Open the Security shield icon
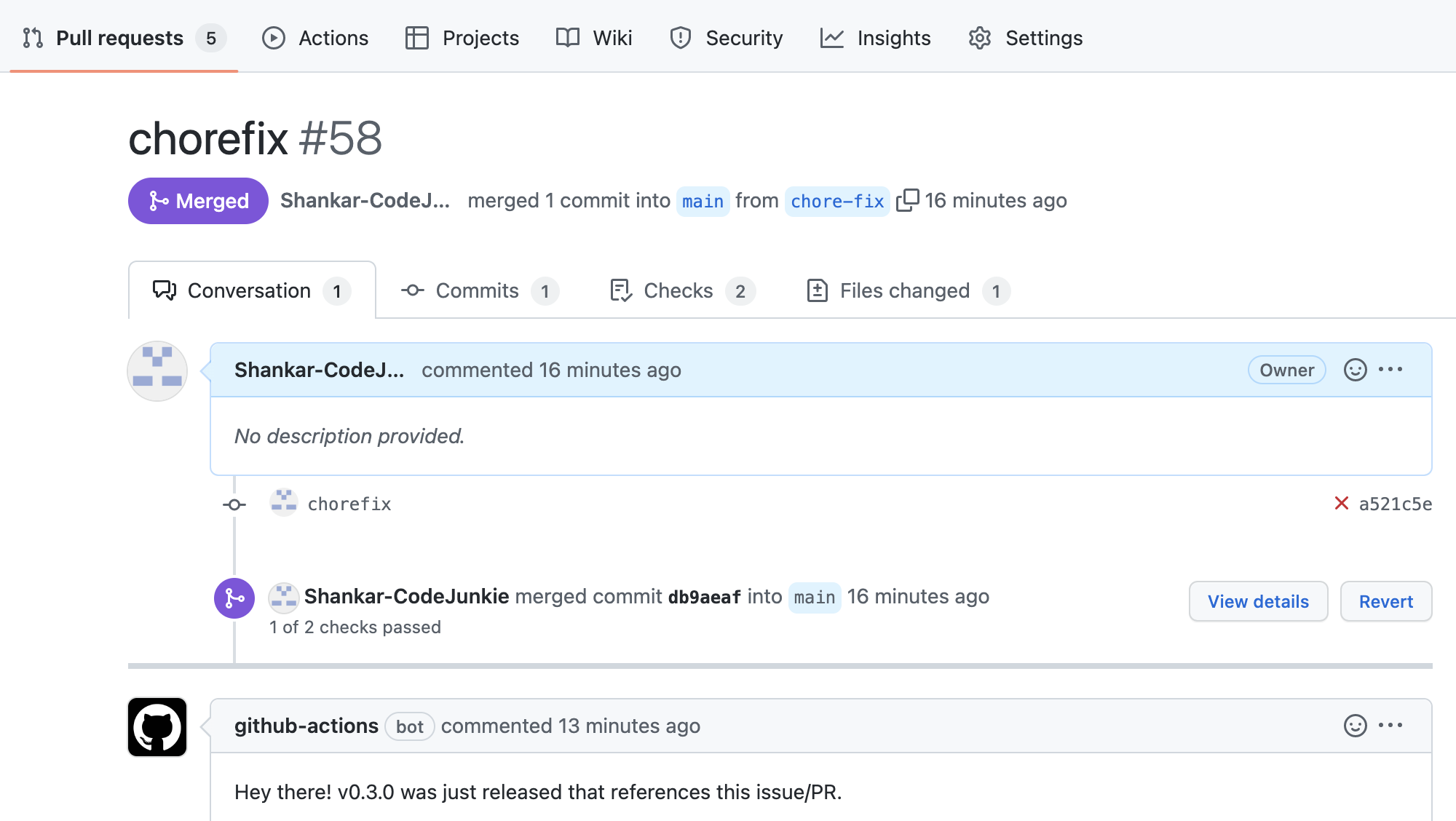 (680, 38)
